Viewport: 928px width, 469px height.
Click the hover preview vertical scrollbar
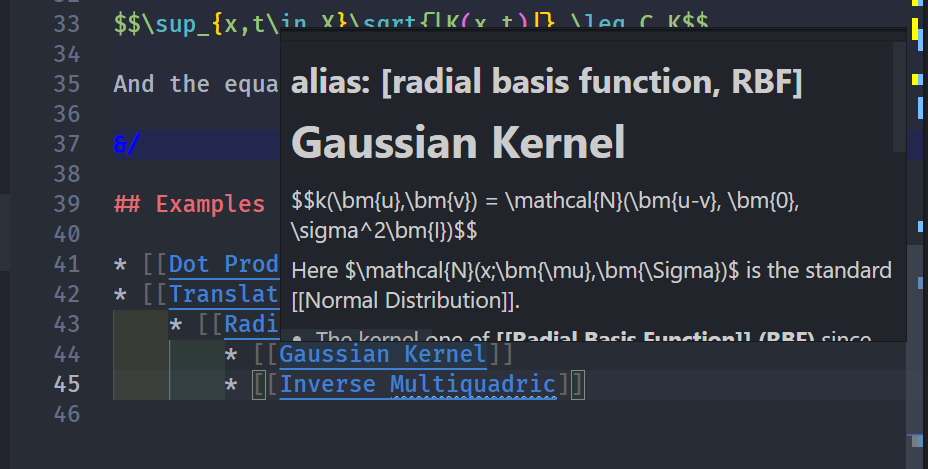click(899, 97)
